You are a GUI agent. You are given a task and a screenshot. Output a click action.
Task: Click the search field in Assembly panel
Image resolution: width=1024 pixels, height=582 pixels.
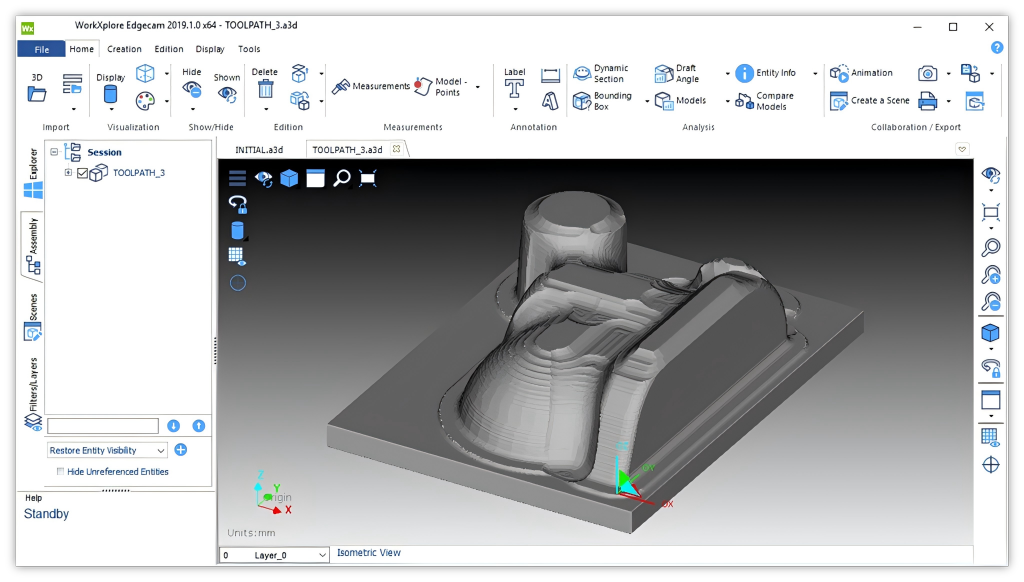pos(103,426)
